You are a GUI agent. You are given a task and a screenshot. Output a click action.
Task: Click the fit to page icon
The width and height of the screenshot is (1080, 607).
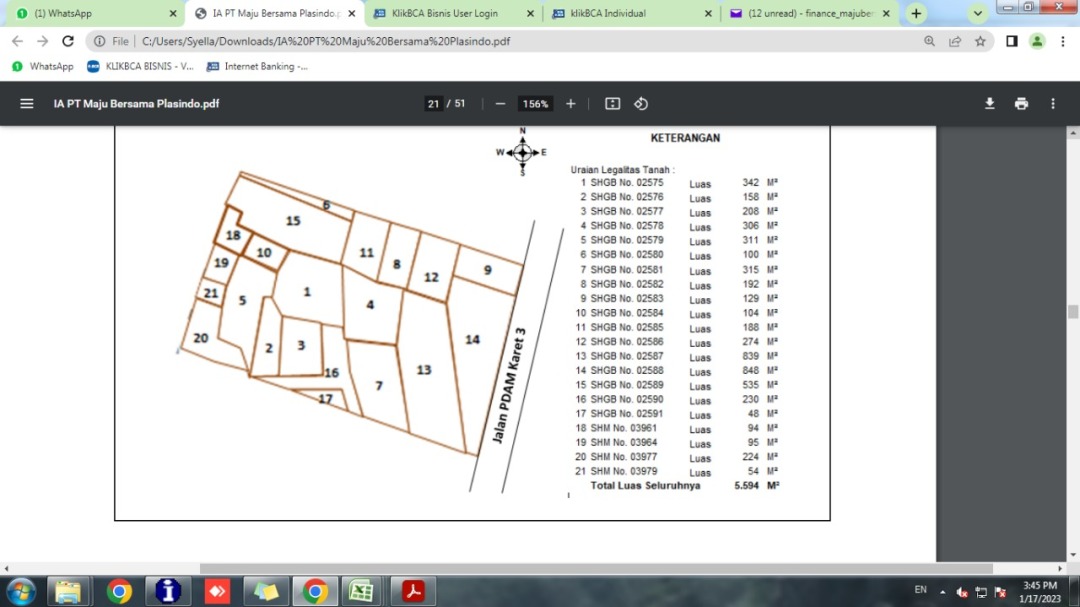click(x=613, y=104)
